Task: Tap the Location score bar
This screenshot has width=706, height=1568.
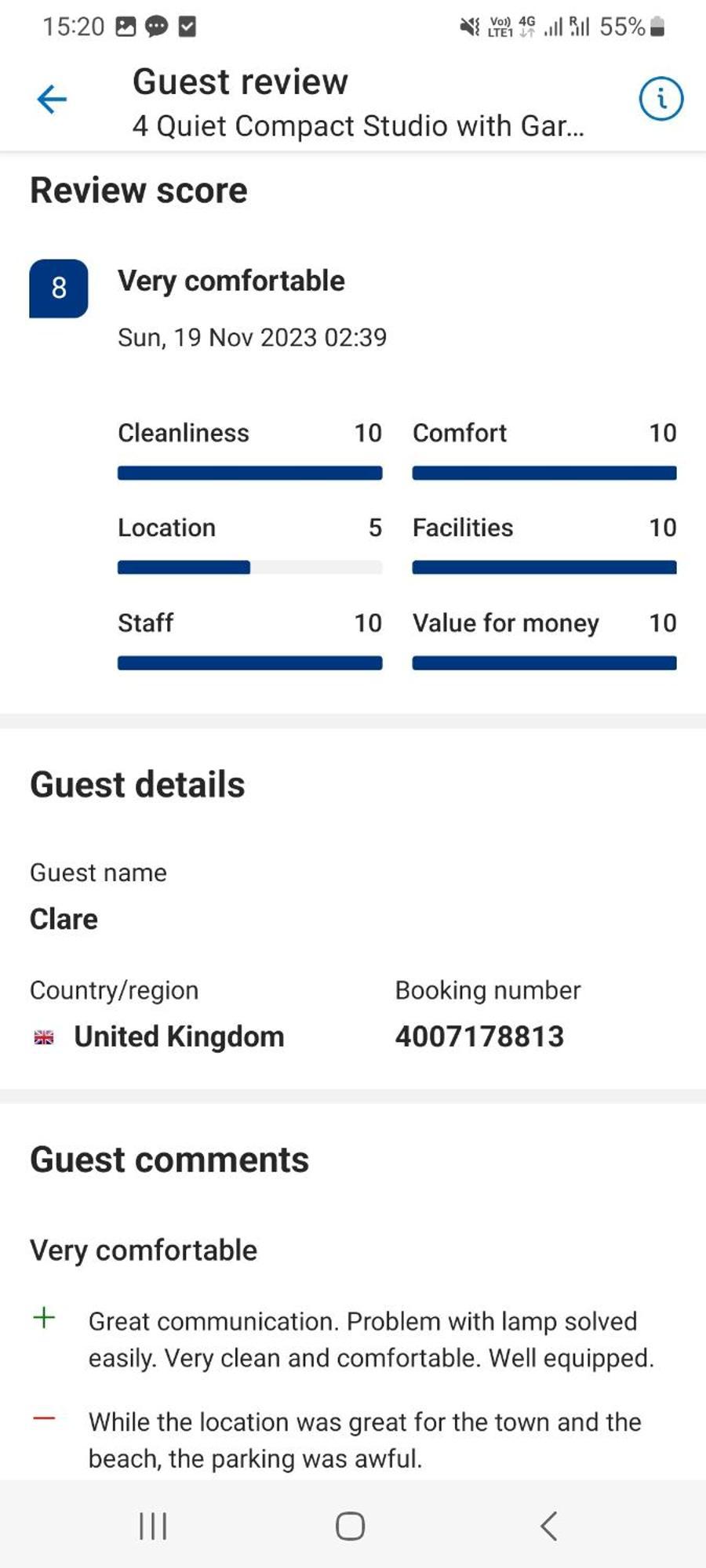Action: point(249,568)
